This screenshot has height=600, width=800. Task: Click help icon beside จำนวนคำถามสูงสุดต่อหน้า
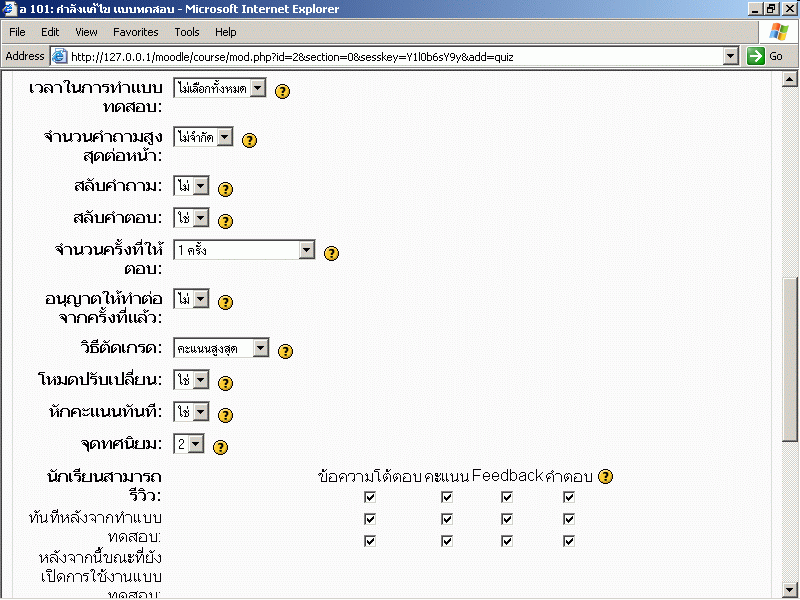click(250, 140)
